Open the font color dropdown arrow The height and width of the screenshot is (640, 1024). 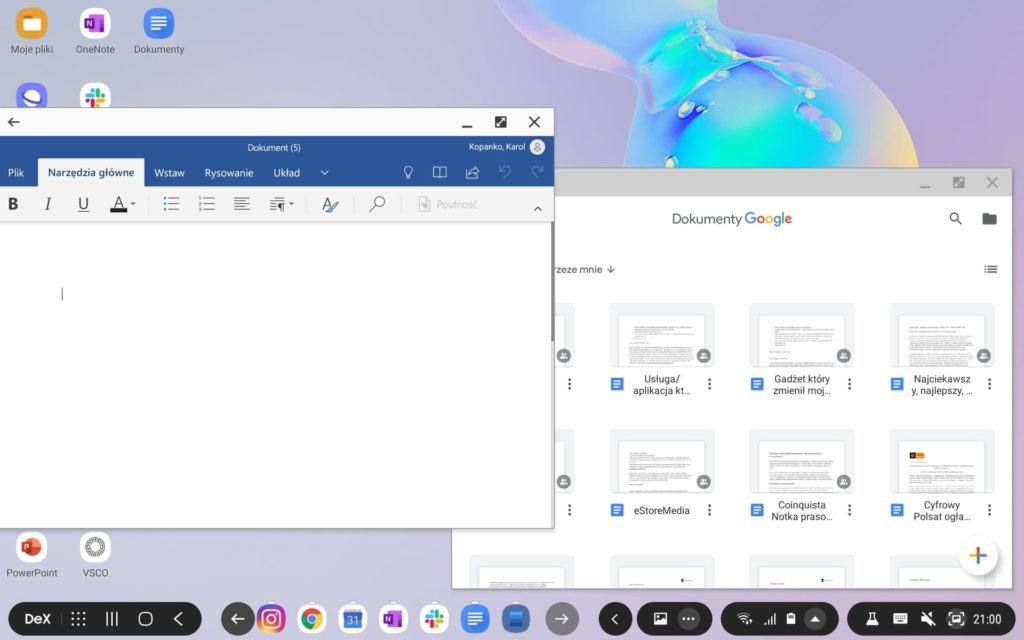click(x=133, y=204)
